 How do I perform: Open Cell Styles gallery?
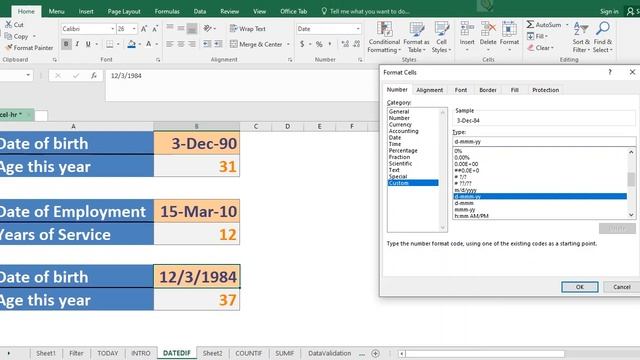coord(442,38)
